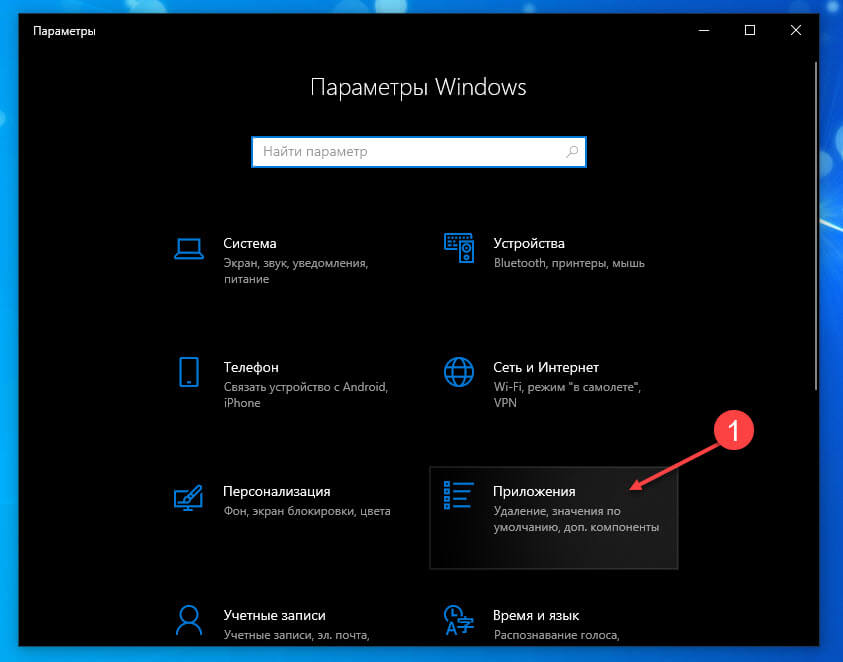
Task: Open the Учетные записи heading
Action: (275, 615)
